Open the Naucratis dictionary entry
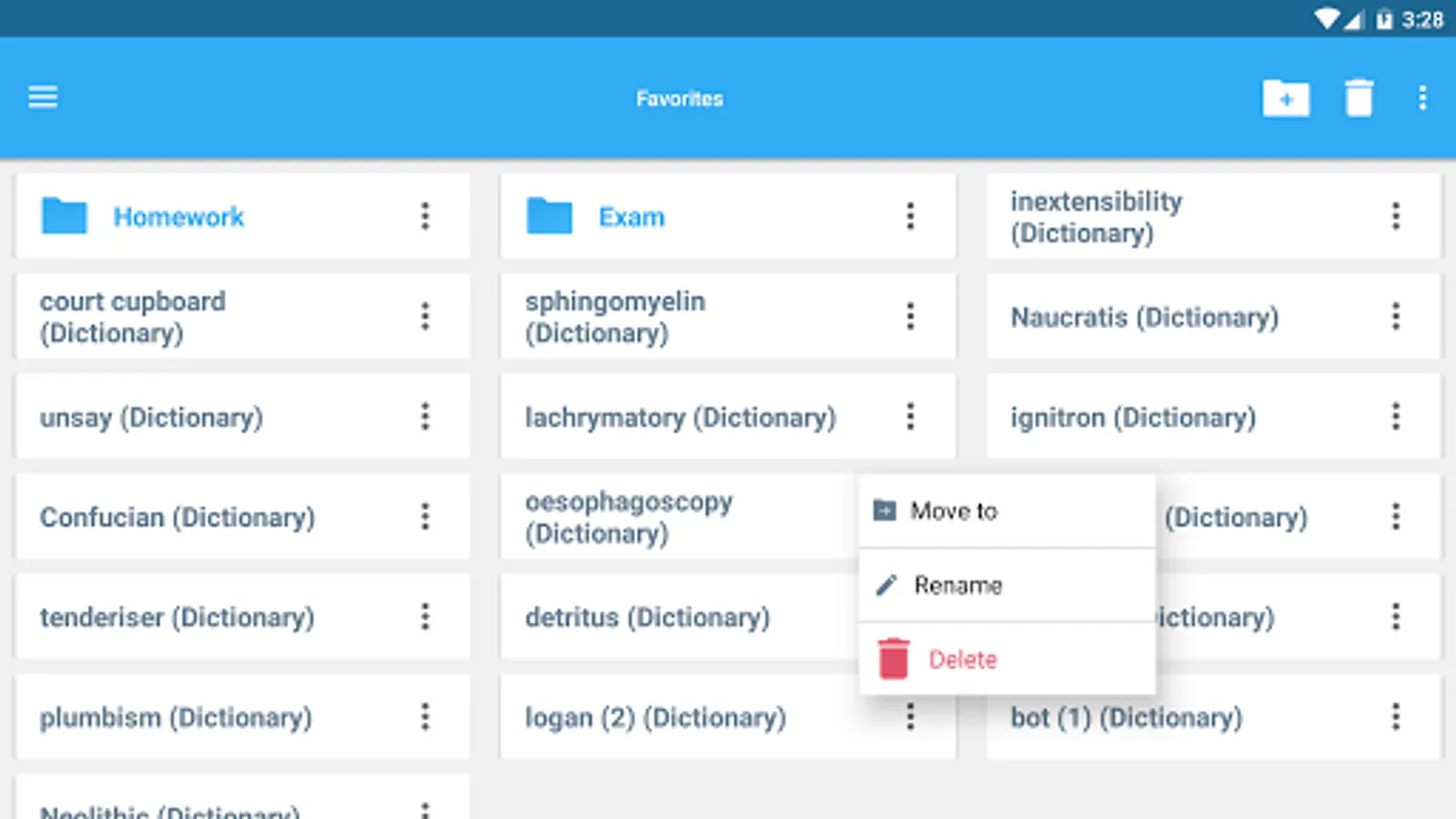The height and width of the screenshot is (819, 1456). pos(1144,318)
